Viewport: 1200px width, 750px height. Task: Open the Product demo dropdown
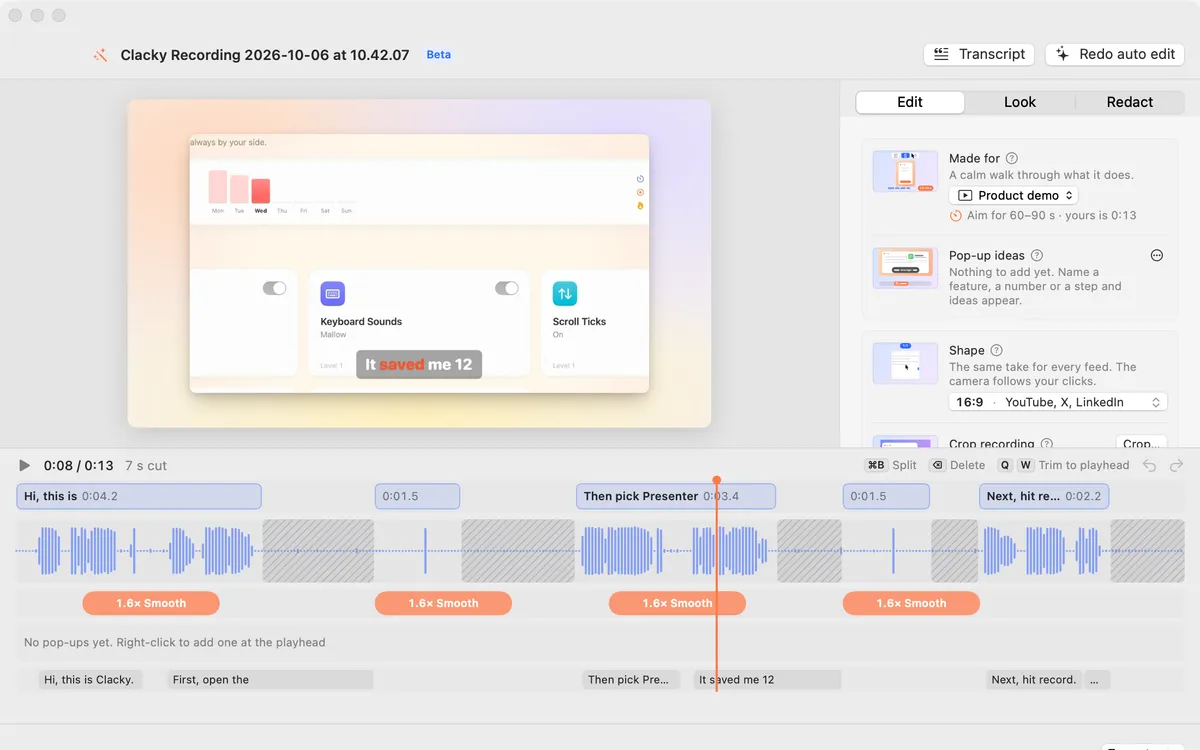1014,196
